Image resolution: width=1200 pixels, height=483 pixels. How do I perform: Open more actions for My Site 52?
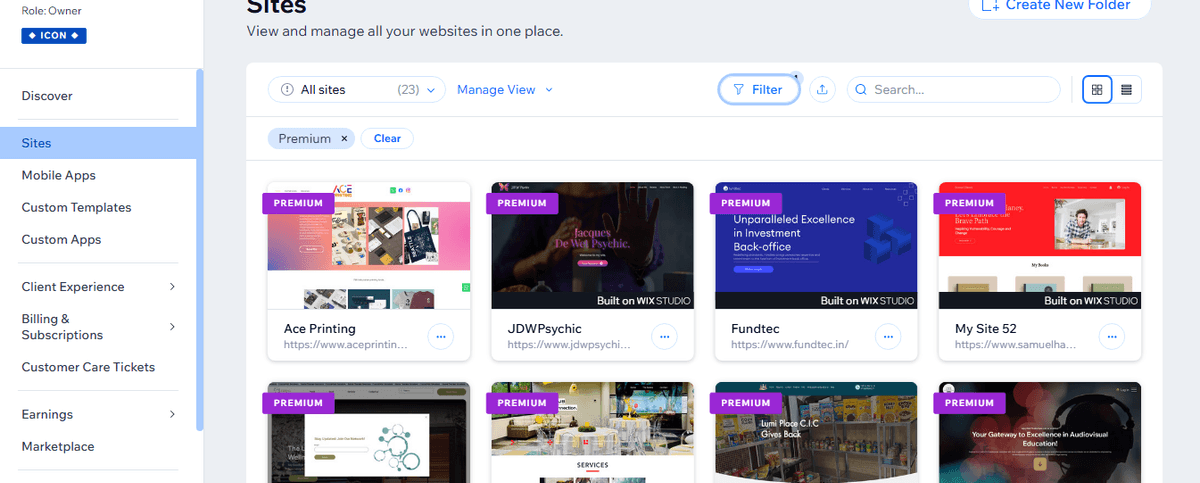tap(1112, 337)
